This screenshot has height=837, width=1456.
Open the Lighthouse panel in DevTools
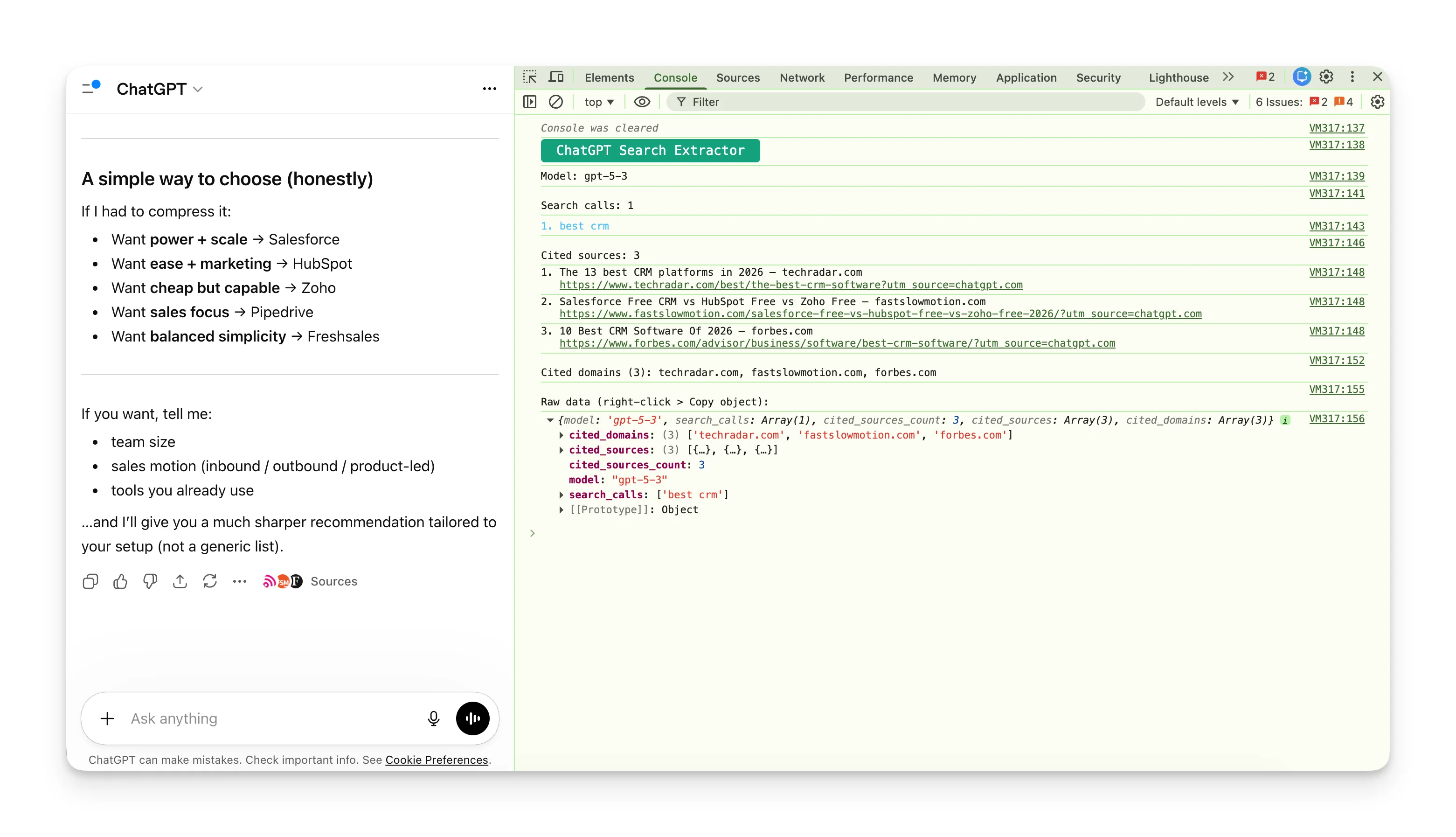[1178, 77]
